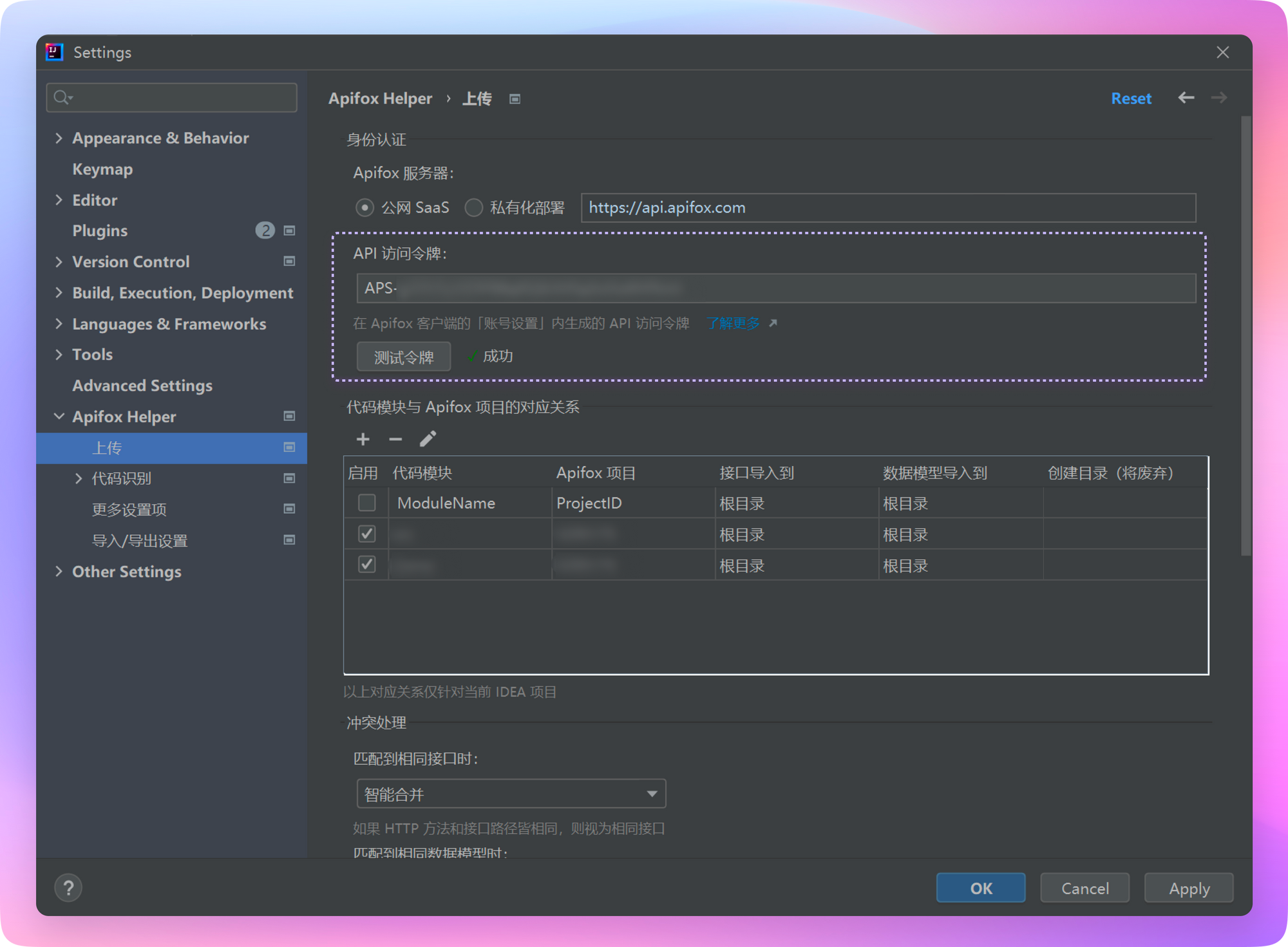Expand the Version Control section
The height and width of the screenshot is (947, 1288).
[x=59, y=261]
